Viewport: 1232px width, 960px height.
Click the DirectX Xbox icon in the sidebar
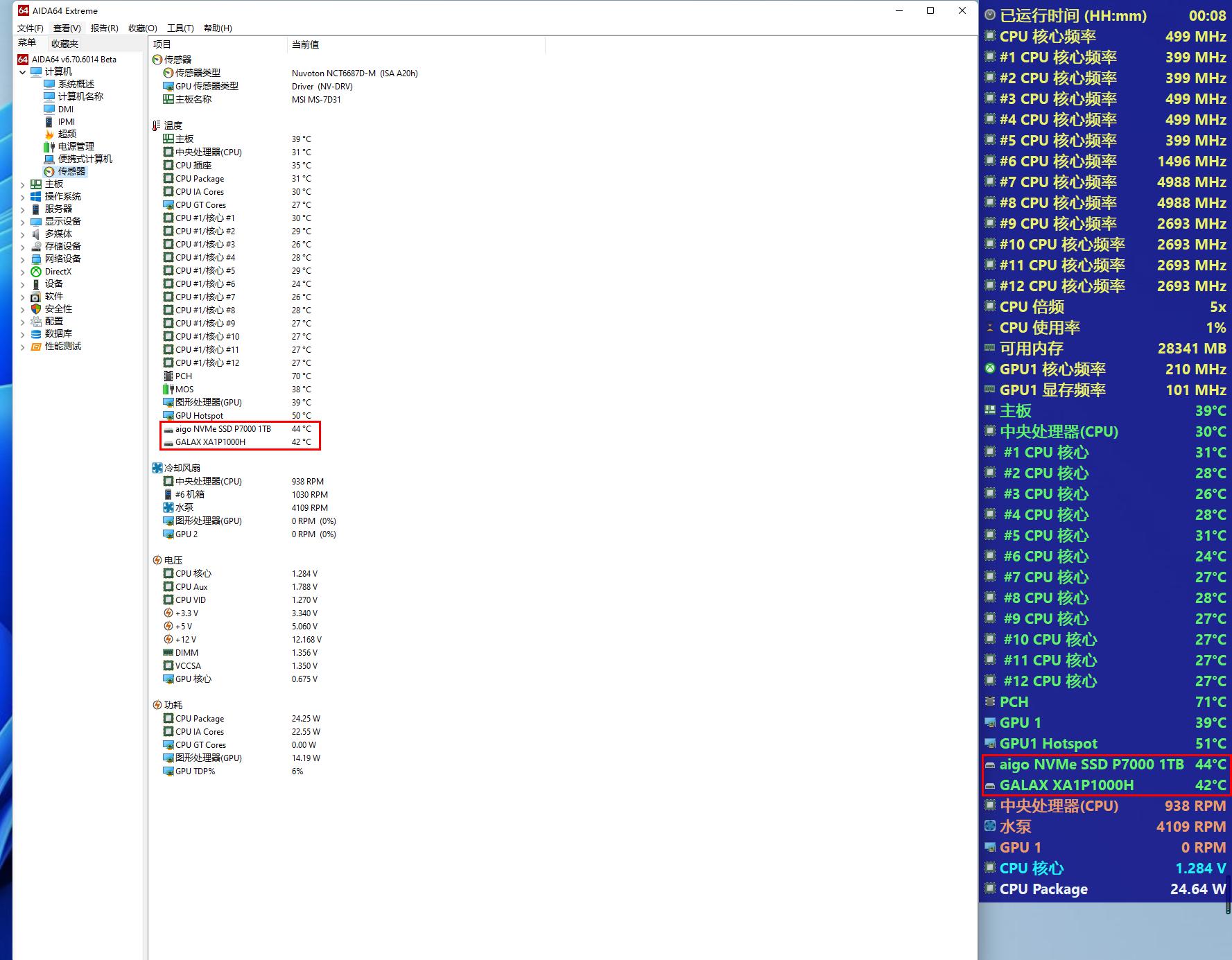tap(36, 271)
